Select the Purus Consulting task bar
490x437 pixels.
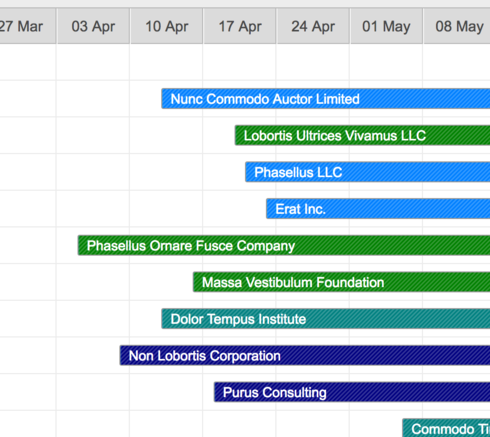(x=352, y=392)
